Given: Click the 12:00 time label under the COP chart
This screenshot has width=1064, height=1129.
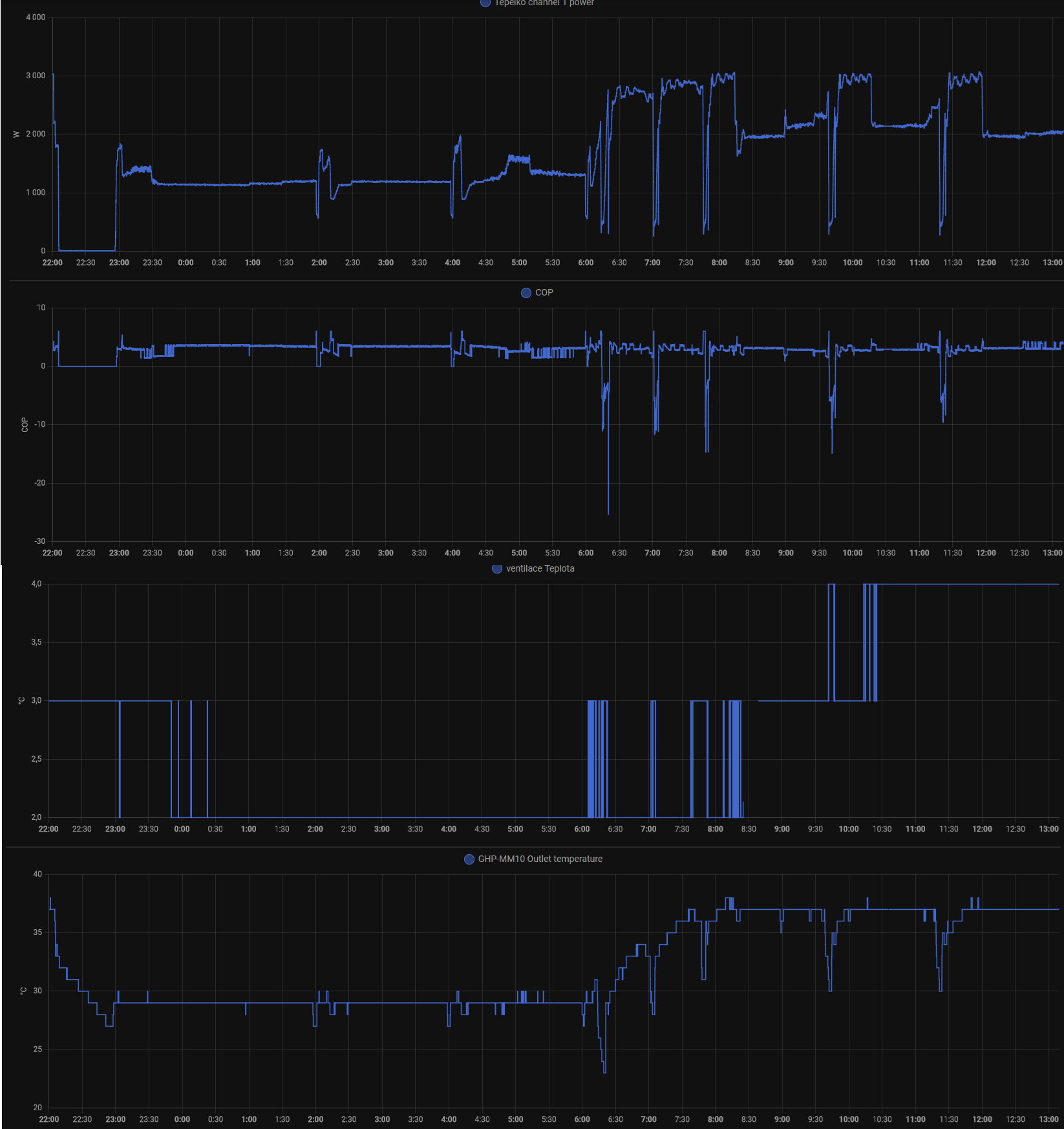Looking at the screenshot, I should [x=986, y=553].
